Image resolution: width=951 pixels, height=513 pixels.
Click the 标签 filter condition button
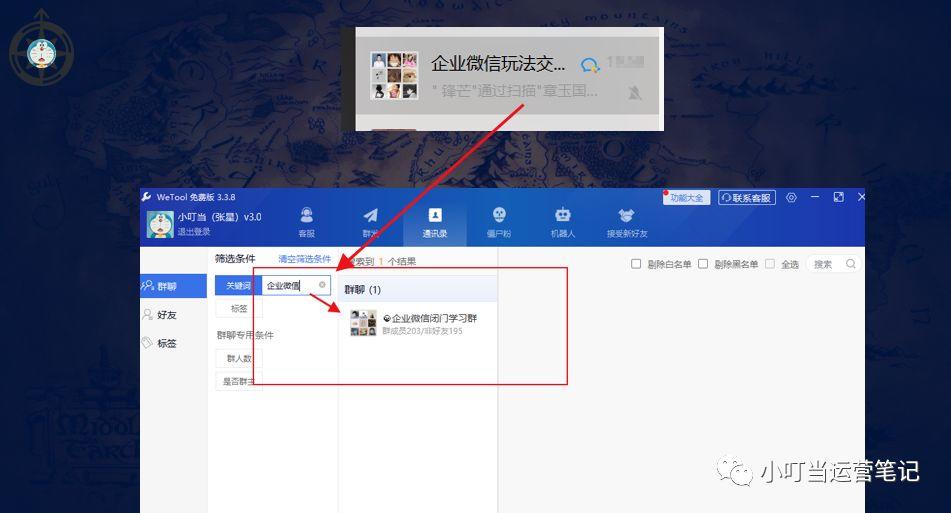pyautogui.click(x=239, y=309)
